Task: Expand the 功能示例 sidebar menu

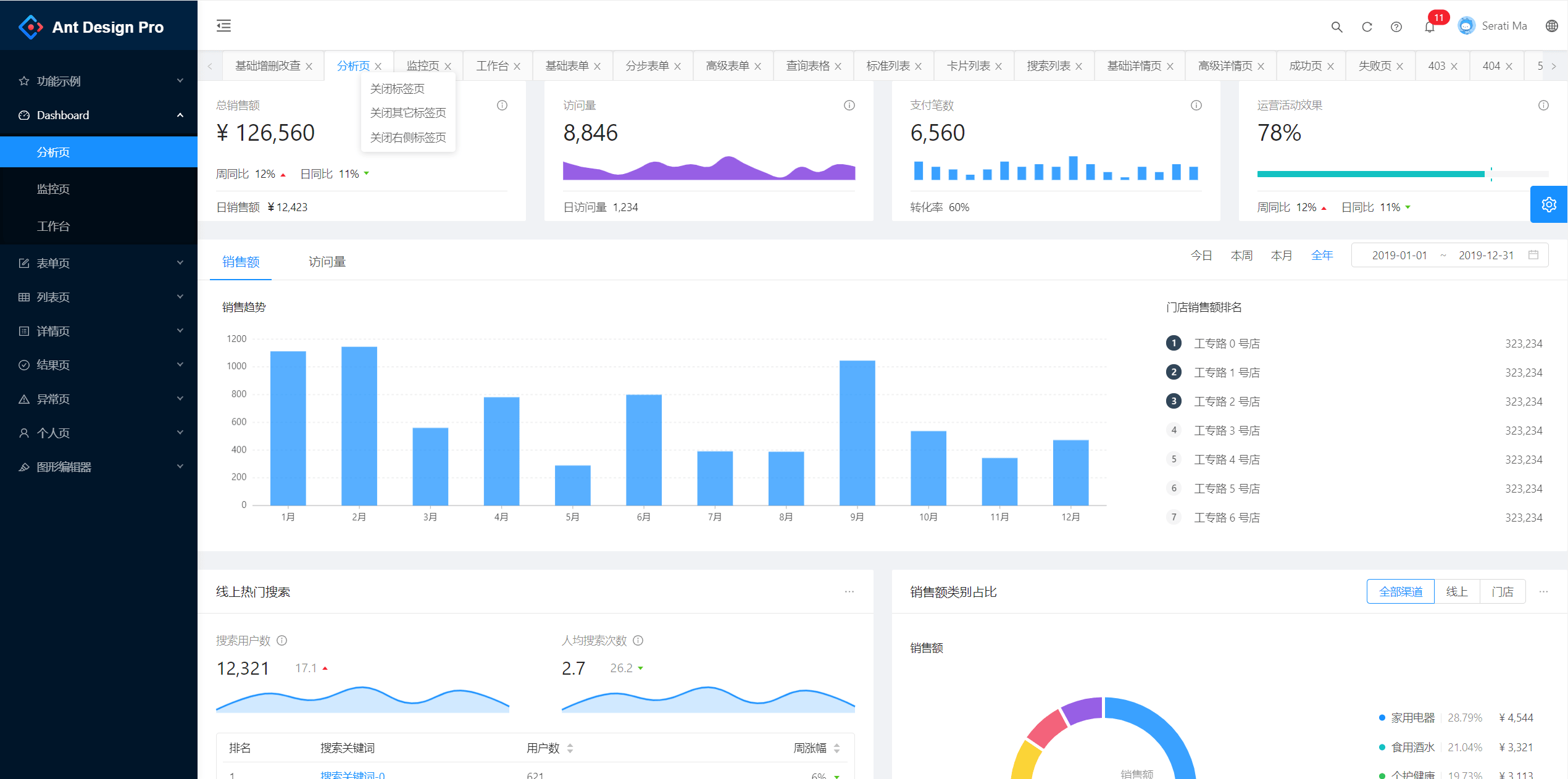Action: 99,81
